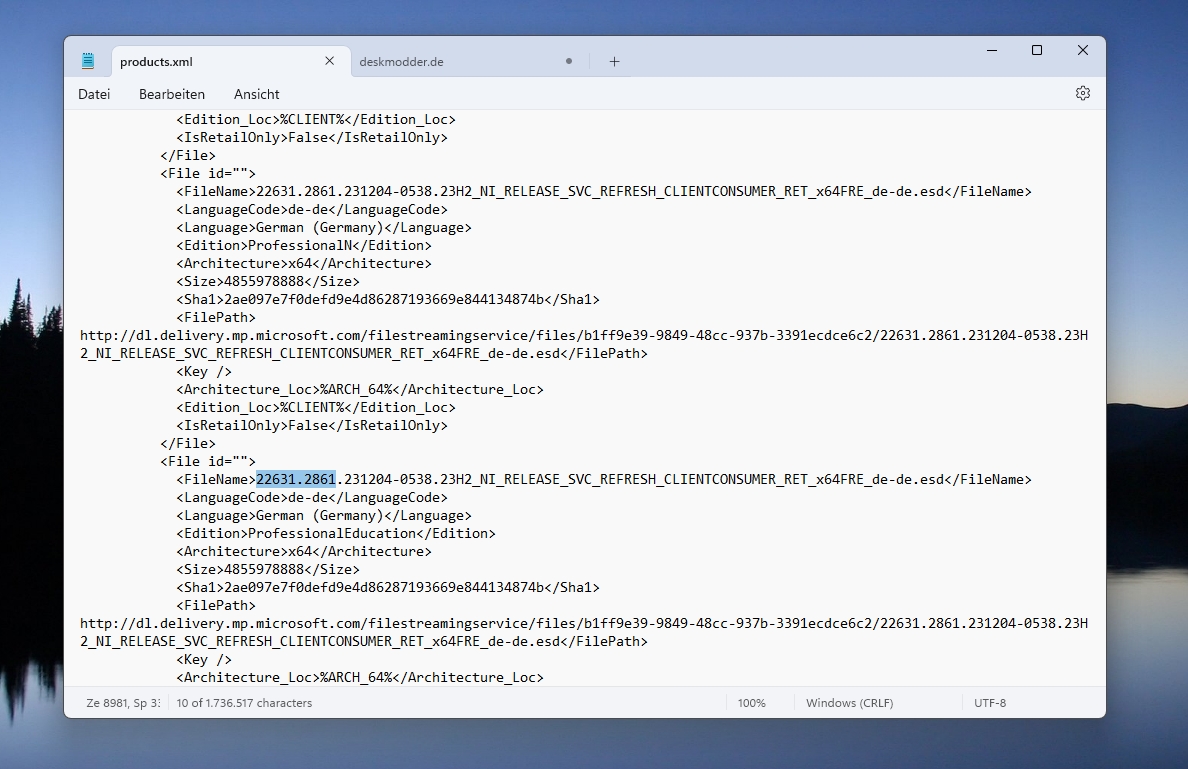Open the Bearbeiten menu
1188x769 pixels.
(172, 94)
